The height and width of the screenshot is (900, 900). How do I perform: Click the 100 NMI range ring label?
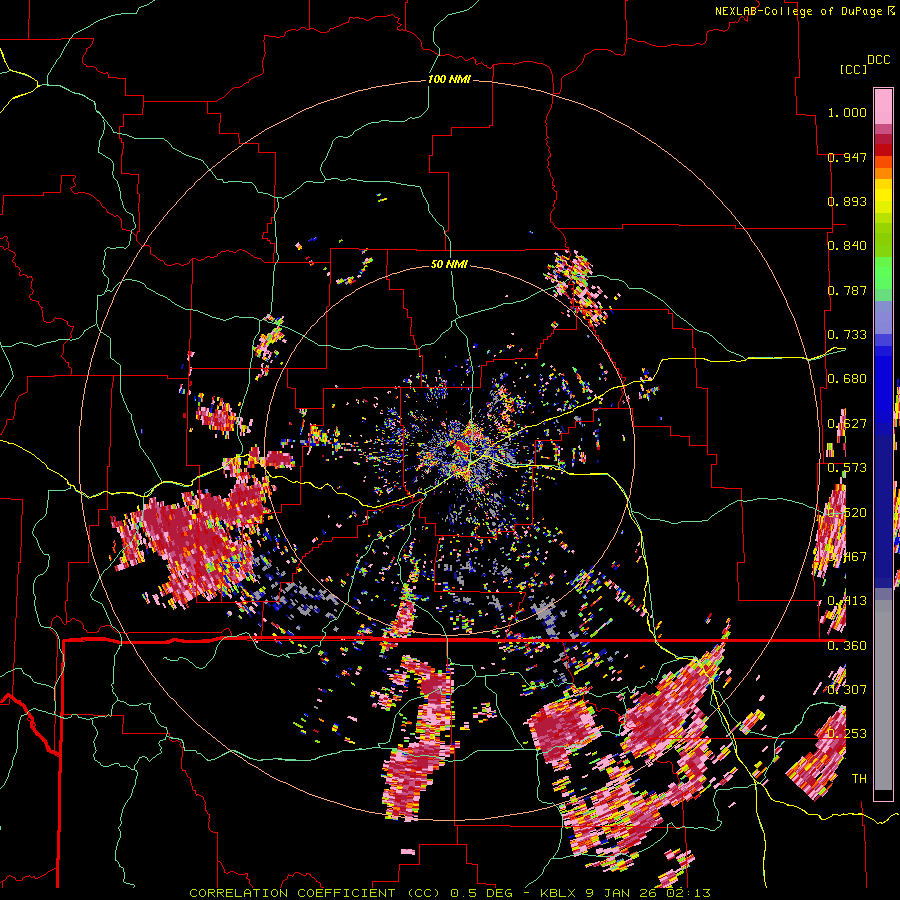(449, 79)
